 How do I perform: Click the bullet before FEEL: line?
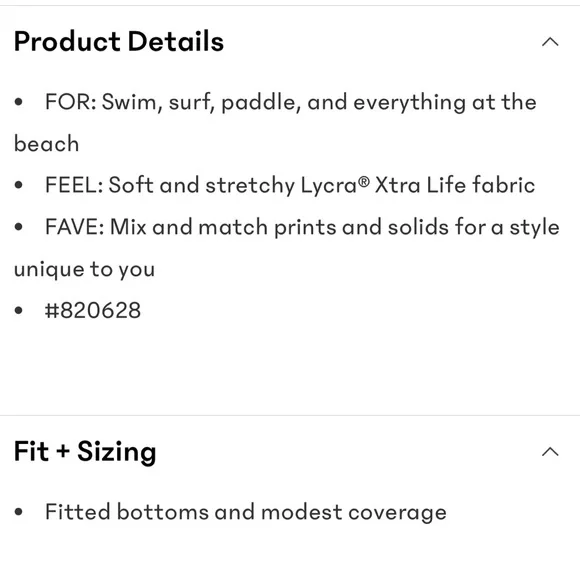point(18,185)
